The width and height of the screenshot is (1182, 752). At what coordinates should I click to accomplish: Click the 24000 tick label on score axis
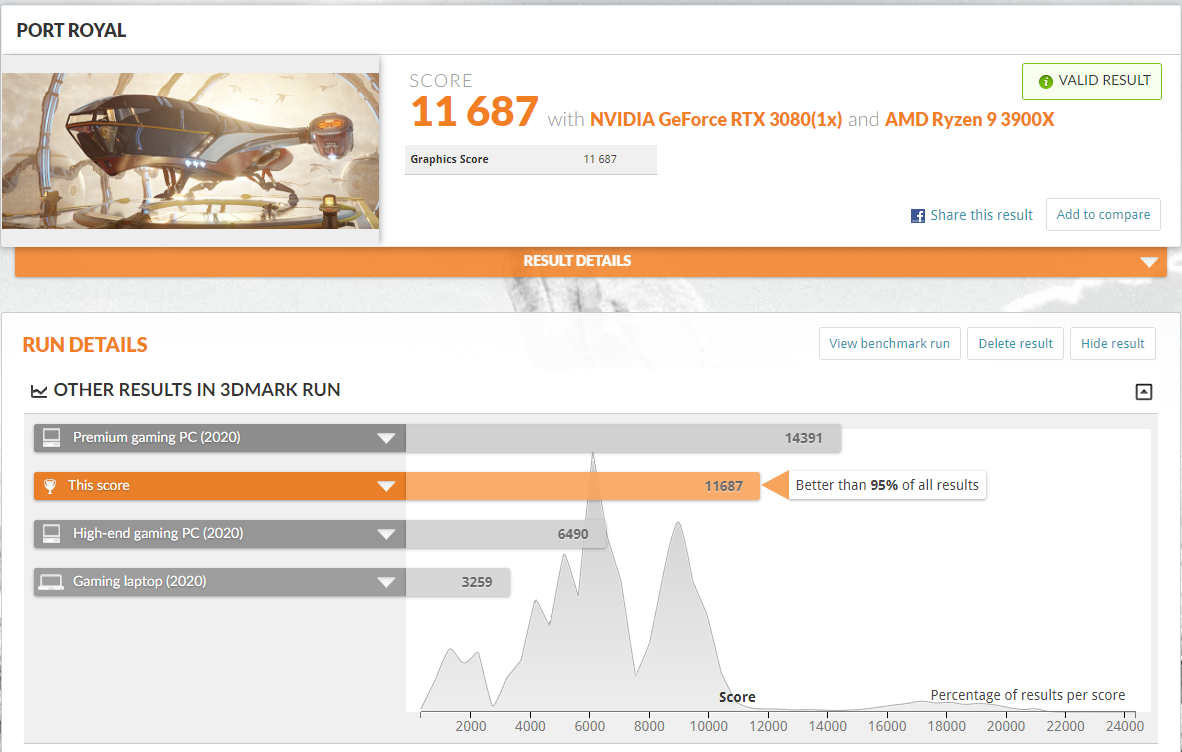click(x=1125, y=726)
